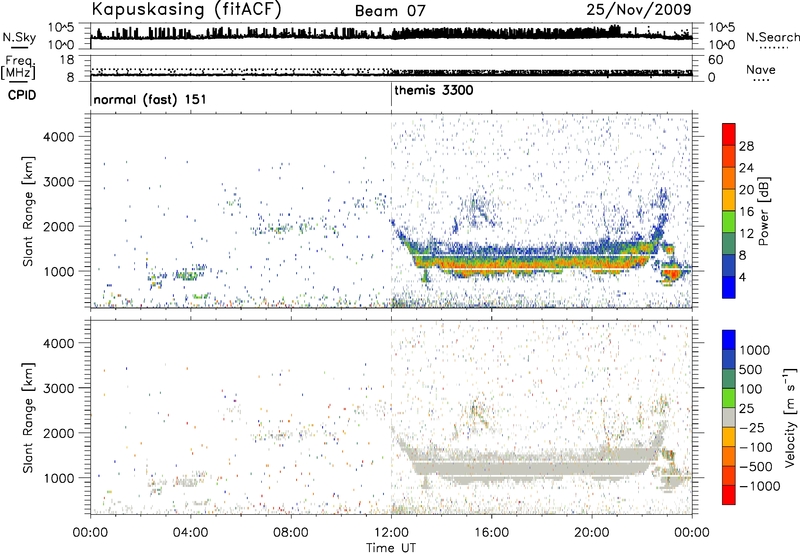Select the 'Power [dB]' colorbar title

pos(763,211)
